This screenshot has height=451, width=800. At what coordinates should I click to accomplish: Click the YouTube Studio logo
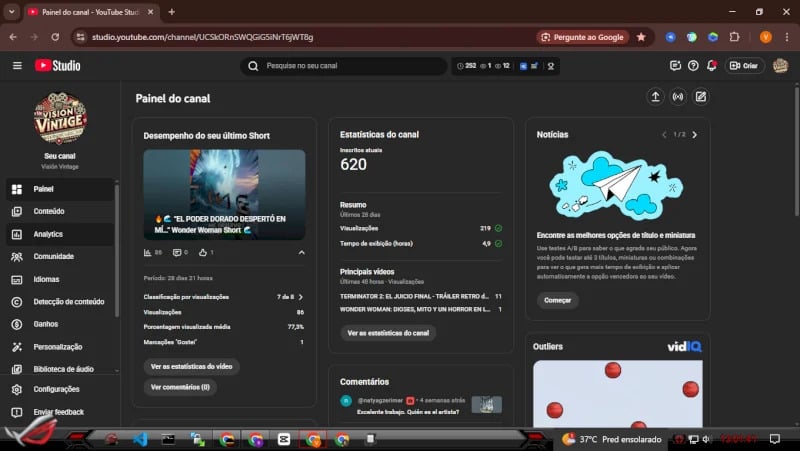pos(58,66)
